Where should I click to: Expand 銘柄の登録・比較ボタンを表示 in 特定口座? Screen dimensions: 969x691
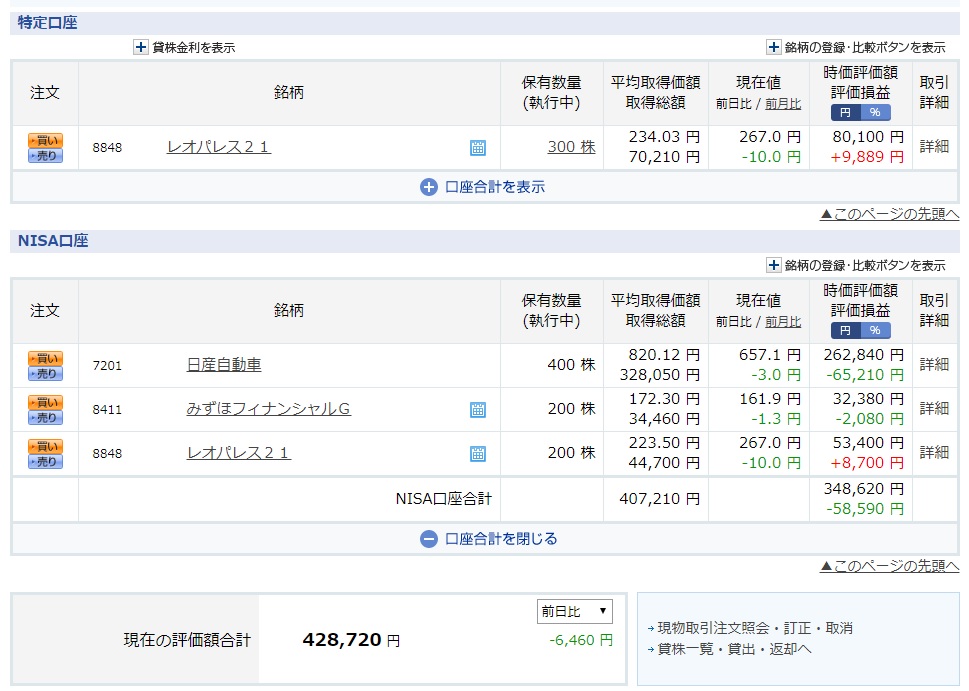(x=774, y=47)
